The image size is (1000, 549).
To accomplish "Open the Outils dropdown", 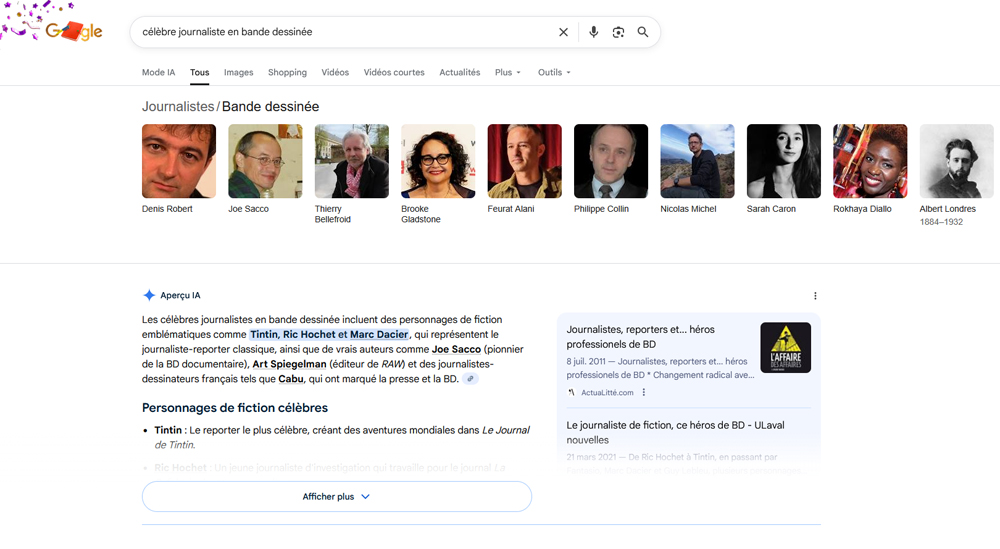I will tap(553, 73).
